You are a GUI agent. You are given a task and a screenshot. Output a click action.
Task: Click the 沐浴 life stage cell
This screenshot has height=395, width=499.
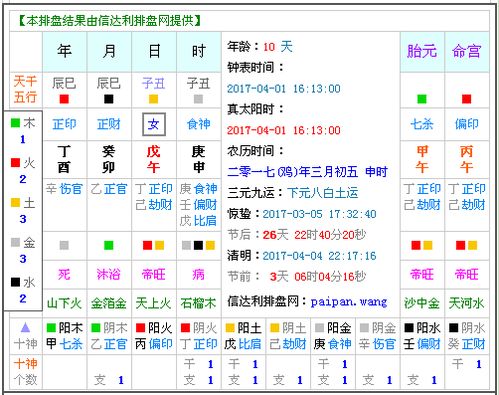coord(109,274)
